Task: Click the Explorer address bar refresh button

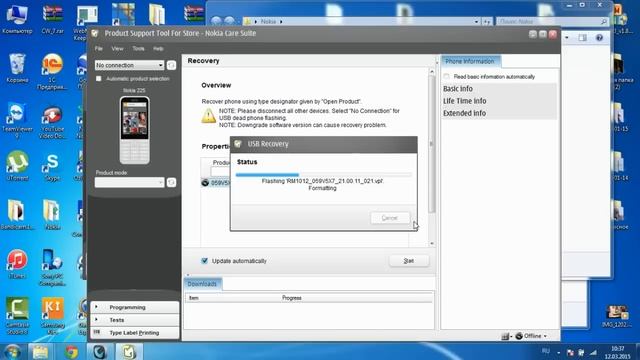Action: [x=487, y=21]
